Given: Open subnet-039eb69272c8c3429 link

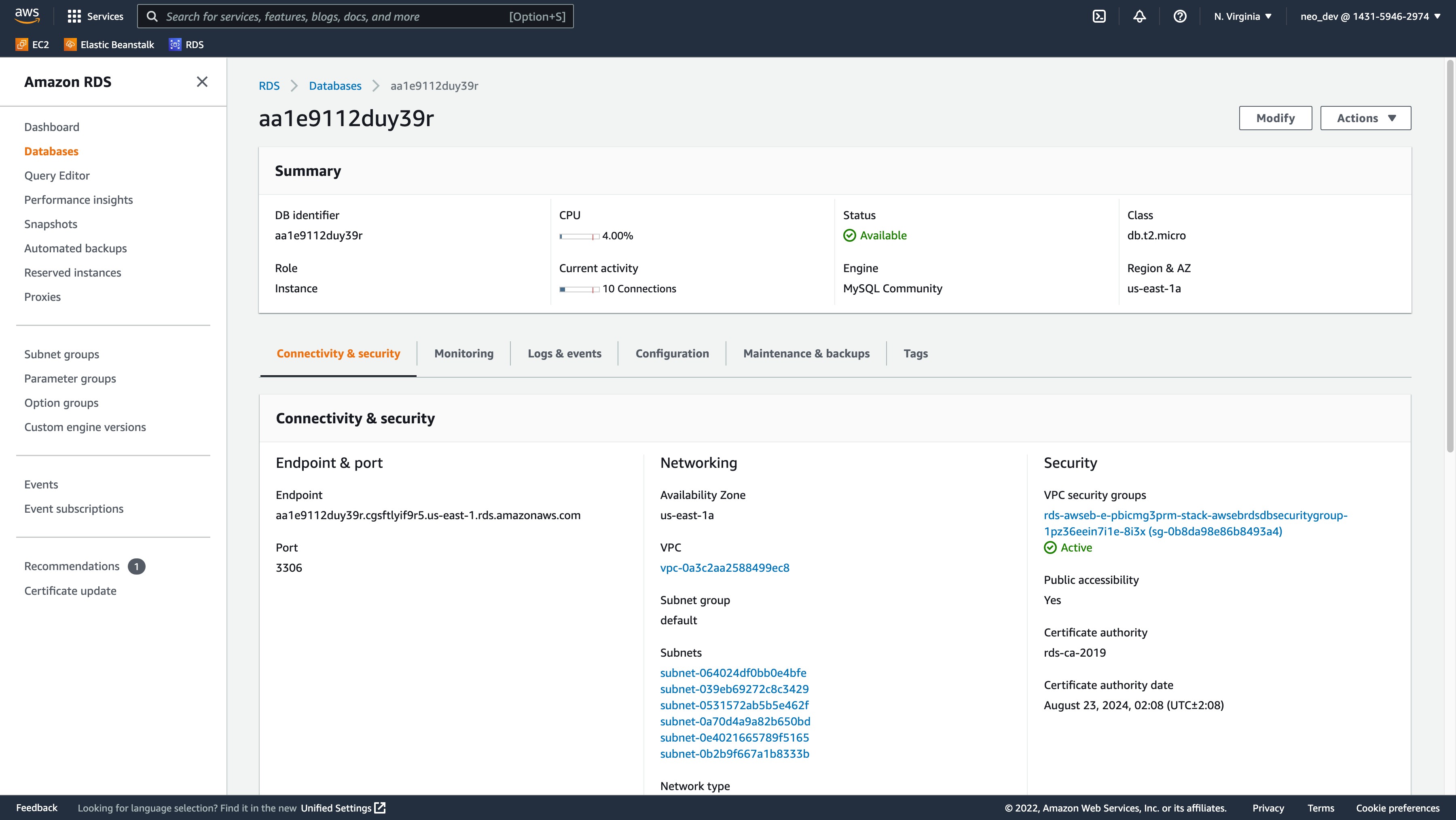Looking at the screenshot, I should pos(734,689).
